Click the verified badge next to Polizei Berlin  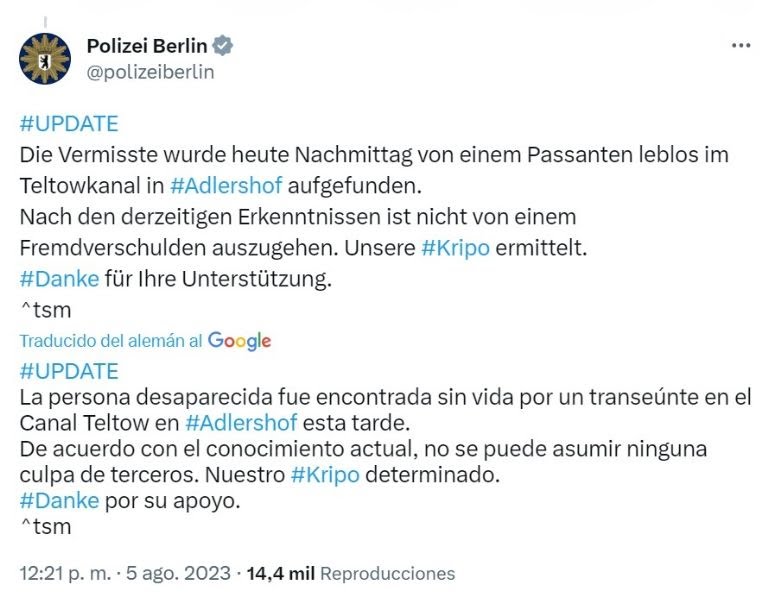pyautogui.click(x=223, y=46)
